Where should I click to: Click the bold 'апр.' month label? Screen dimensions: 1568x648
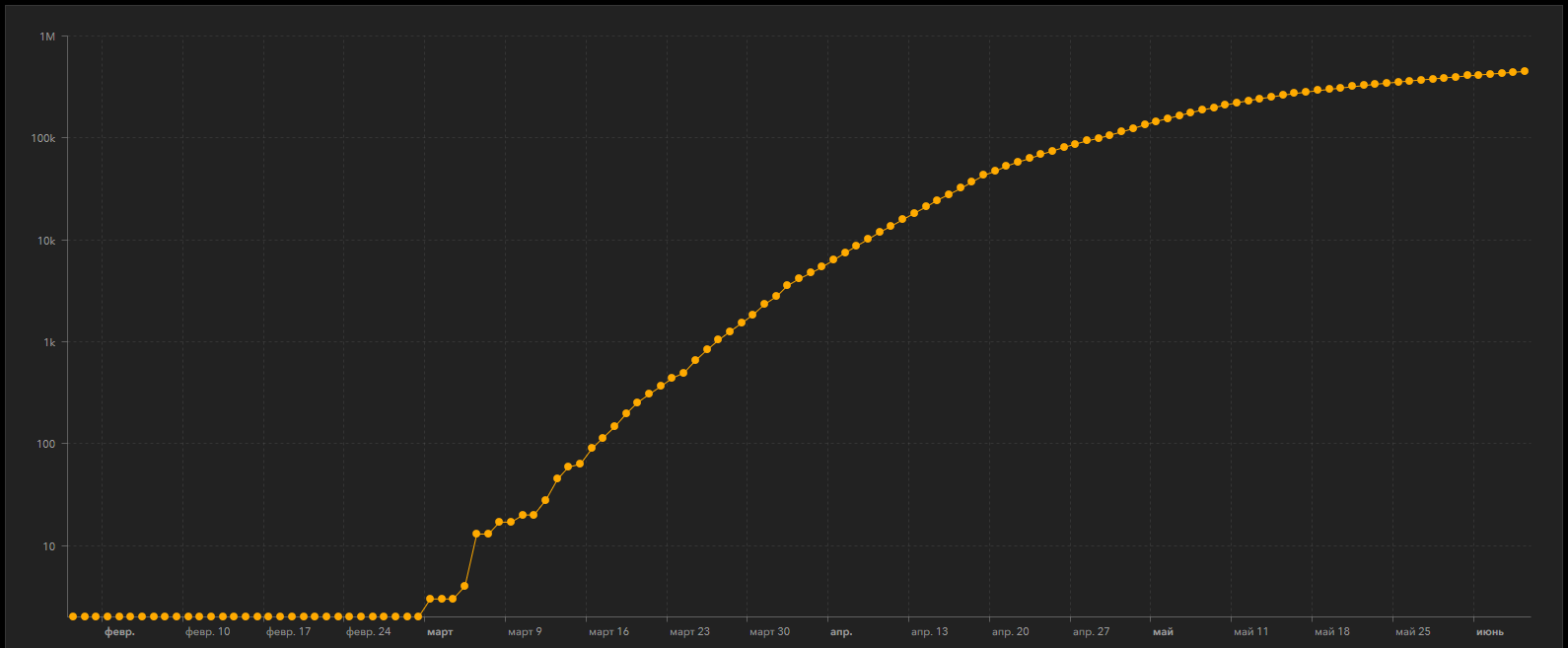click(x=841, y=632)
